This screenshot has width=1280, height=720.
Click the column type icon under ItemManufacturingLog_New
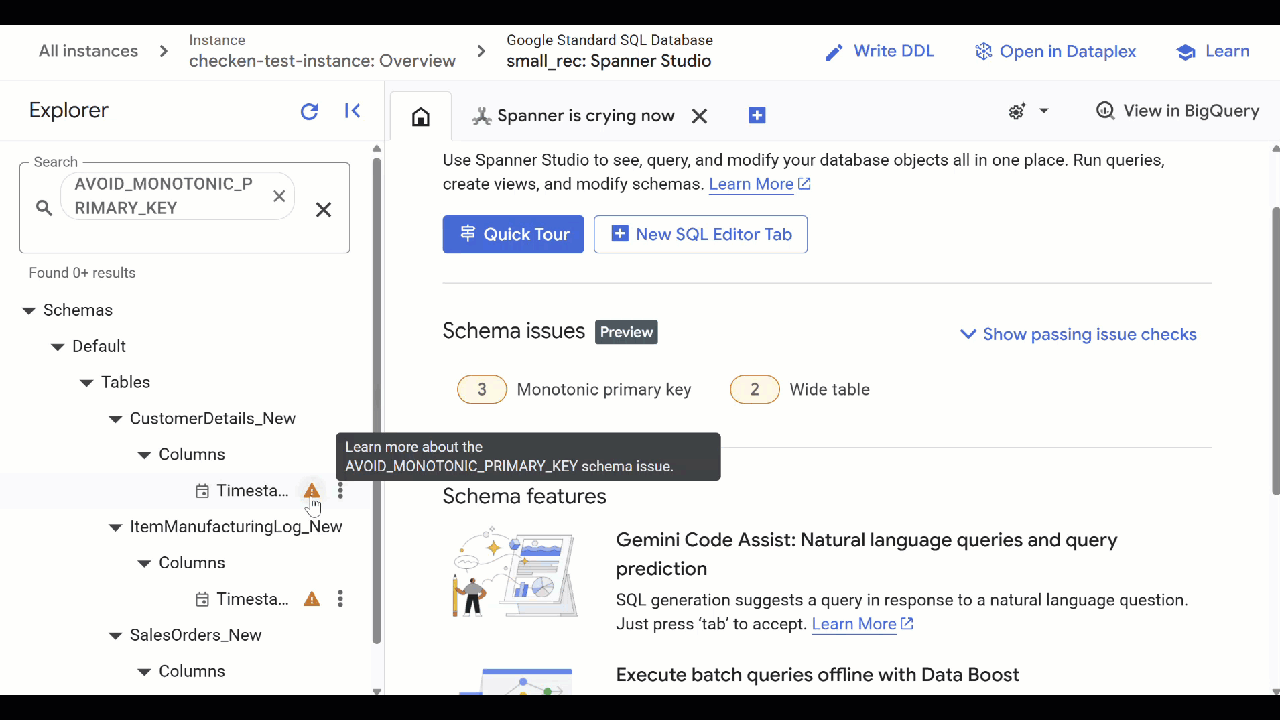tap(202, 599)
